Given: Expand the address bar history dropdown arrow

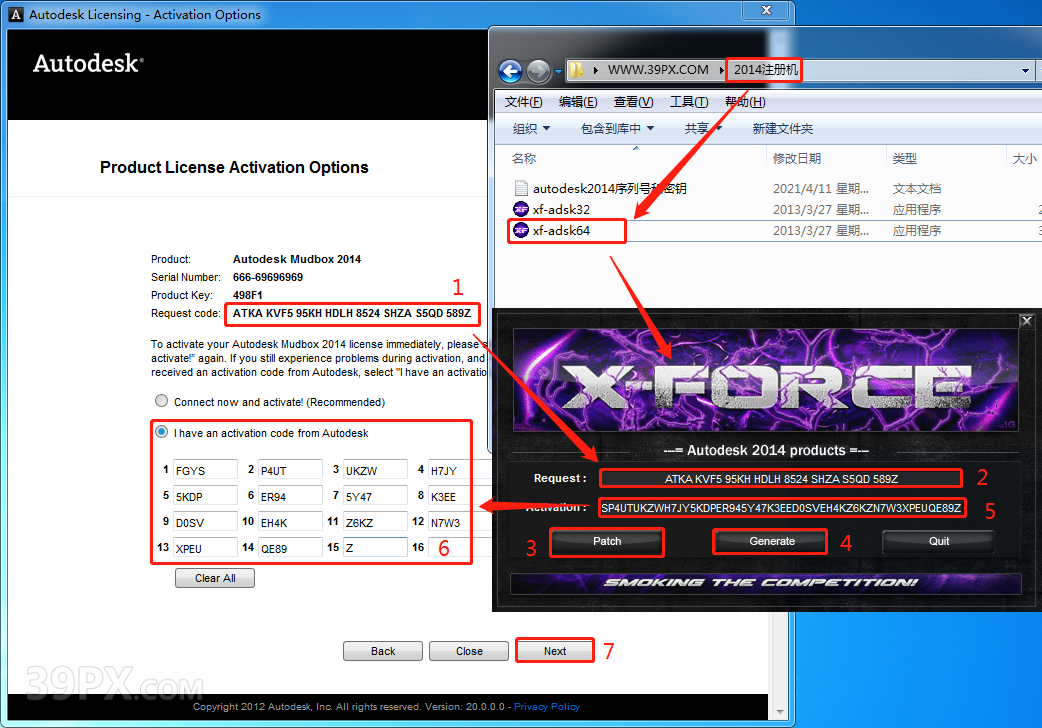Looking at the screenshot, I should (x=1026, y=71).
